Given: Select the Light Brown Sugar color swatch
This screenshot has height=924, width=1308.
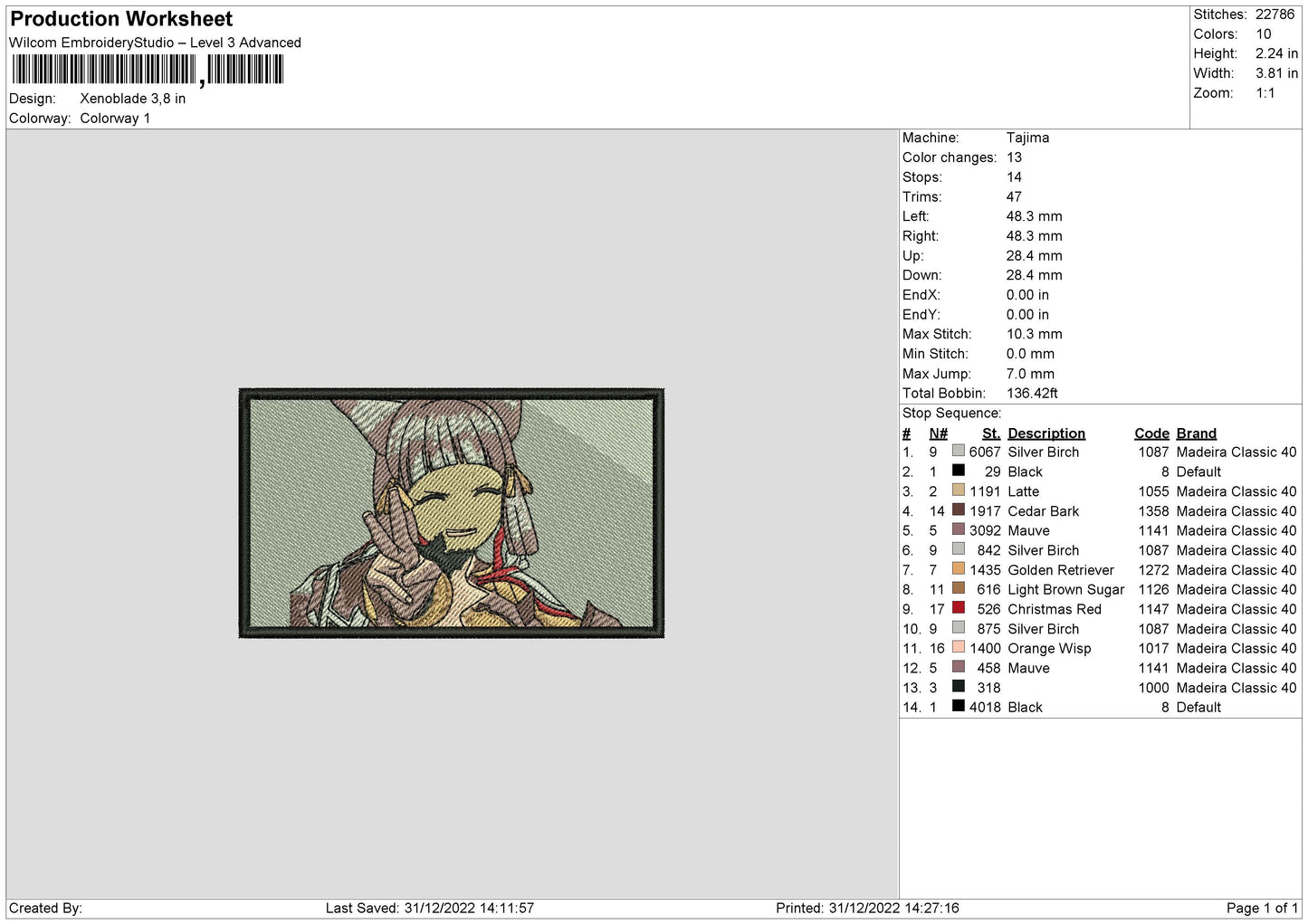Looking at the screenshot, I should click(x=958, y=589).
